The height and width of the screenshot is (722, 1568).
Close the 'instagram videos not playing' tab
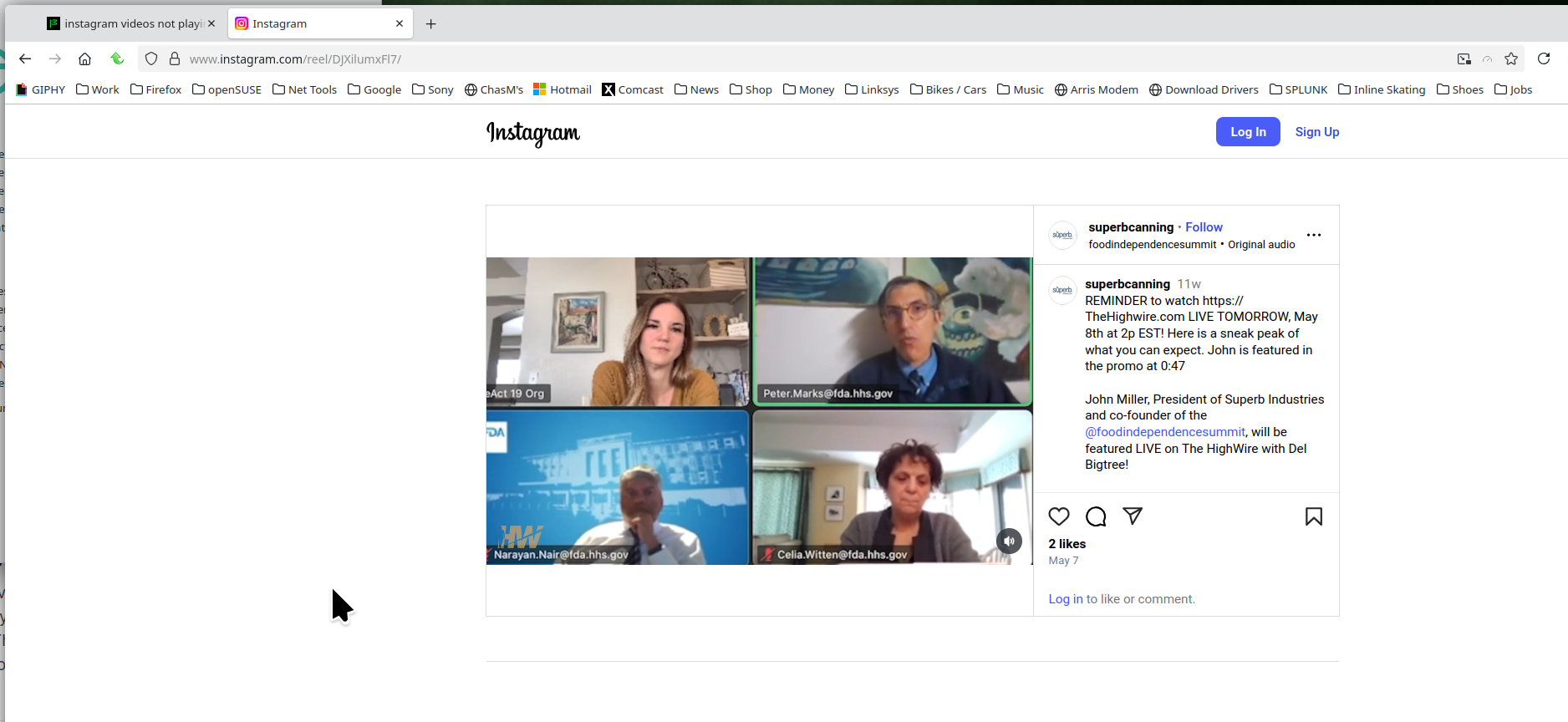point(211,23)
